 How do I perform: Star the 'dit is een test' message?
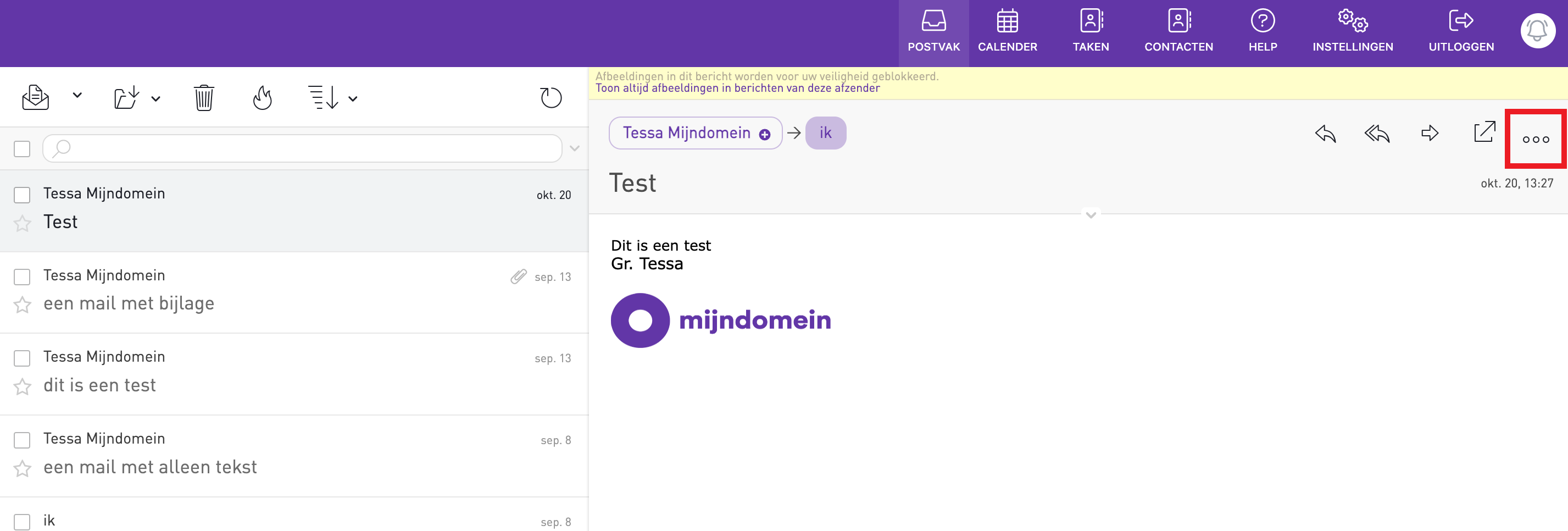coord(23,386)
